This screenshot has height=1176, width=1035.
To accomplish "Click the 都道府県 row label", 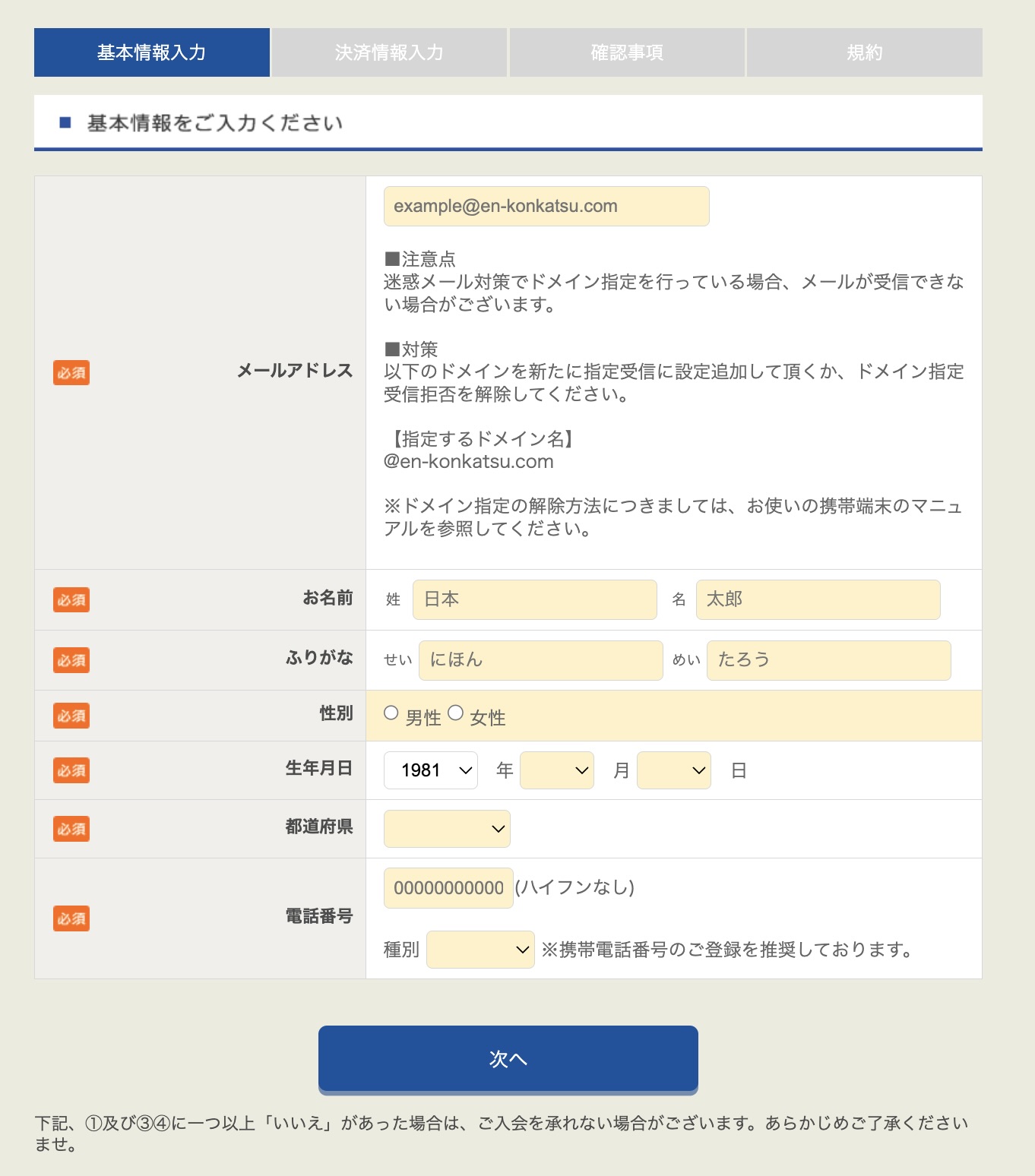I will (319, 827).
